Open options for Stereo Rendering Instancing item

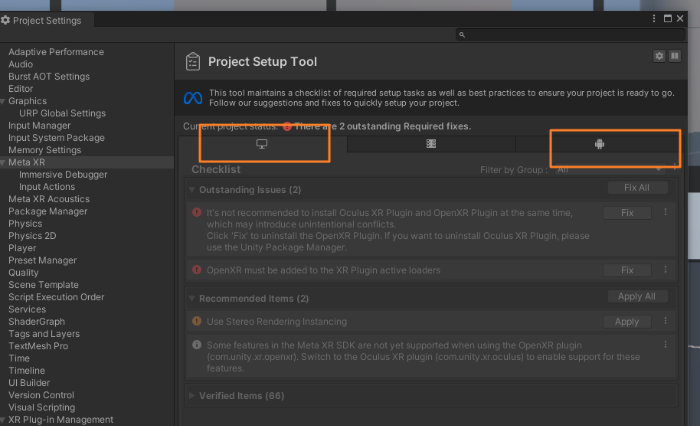pos(665,321)
